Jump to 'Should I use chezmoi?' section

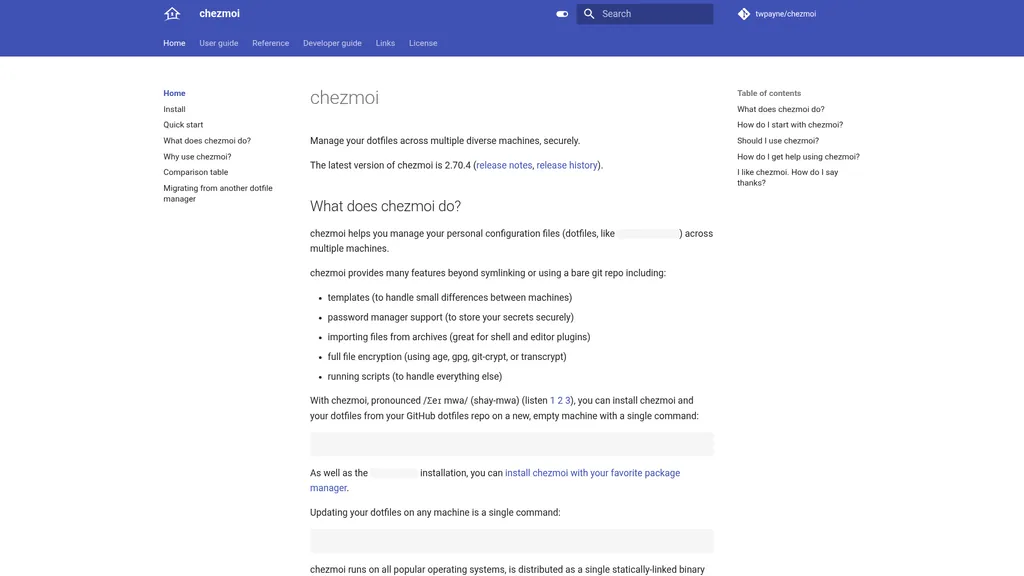(778, 140)
